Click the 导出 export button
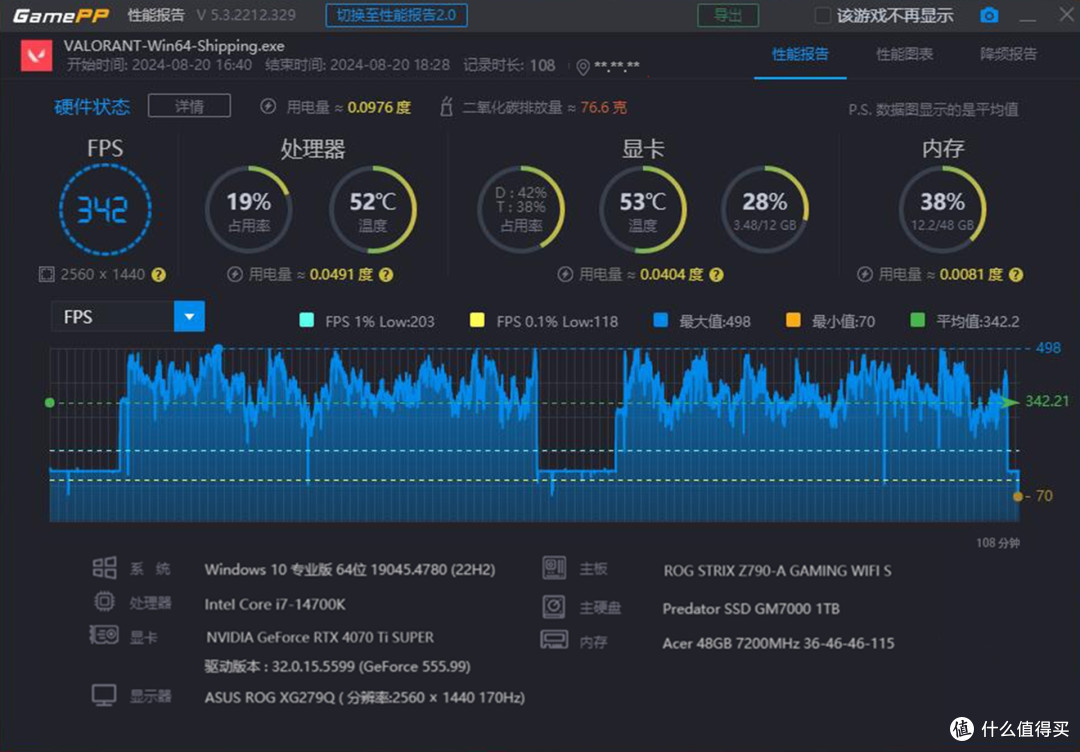 coord(728,15)
